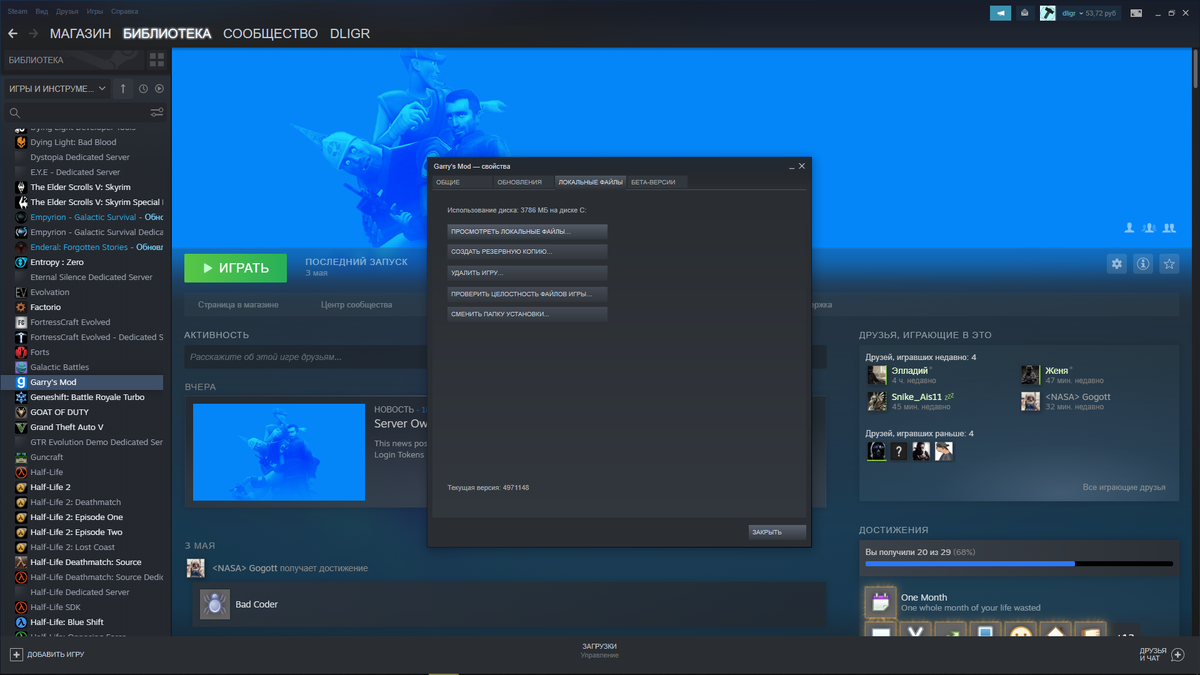Click СМЕНИТЬ ПАПКУ УСТАНОВКИ button
Viewport: 1200px width, 675px height.
[x=527, y=314]
